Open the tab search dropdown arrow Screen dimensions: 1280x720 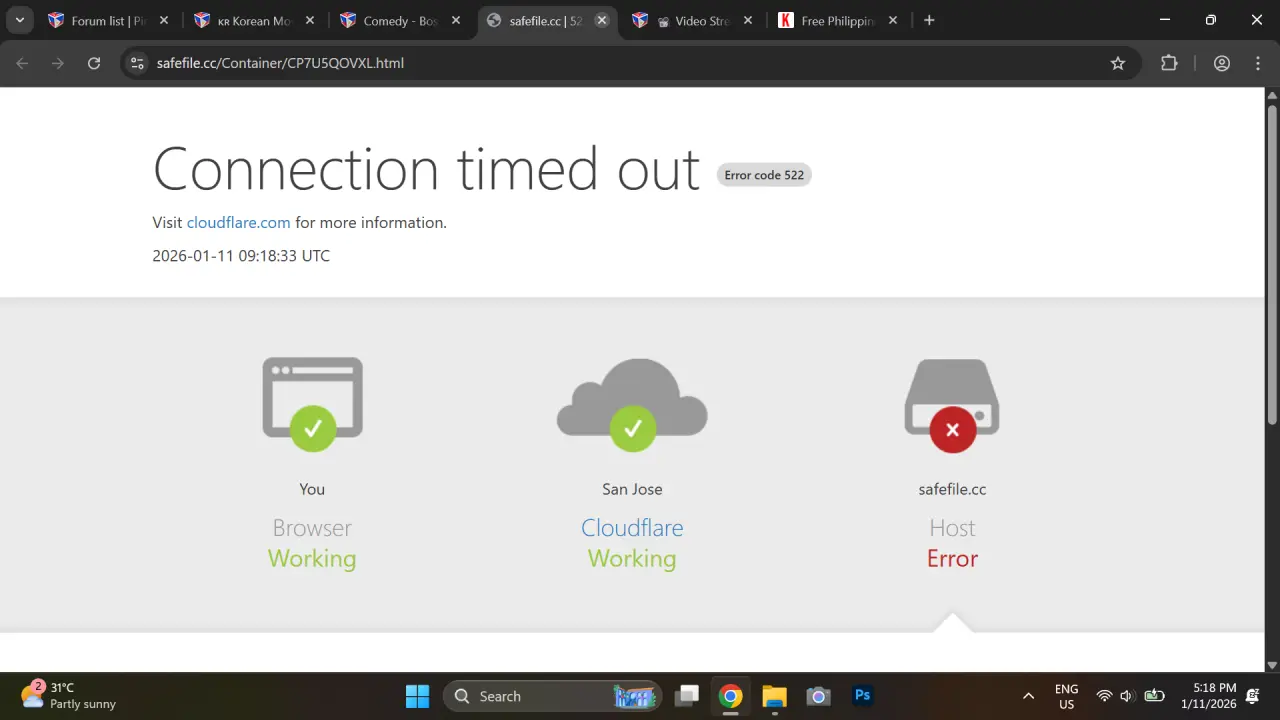[x=19, y=20]
